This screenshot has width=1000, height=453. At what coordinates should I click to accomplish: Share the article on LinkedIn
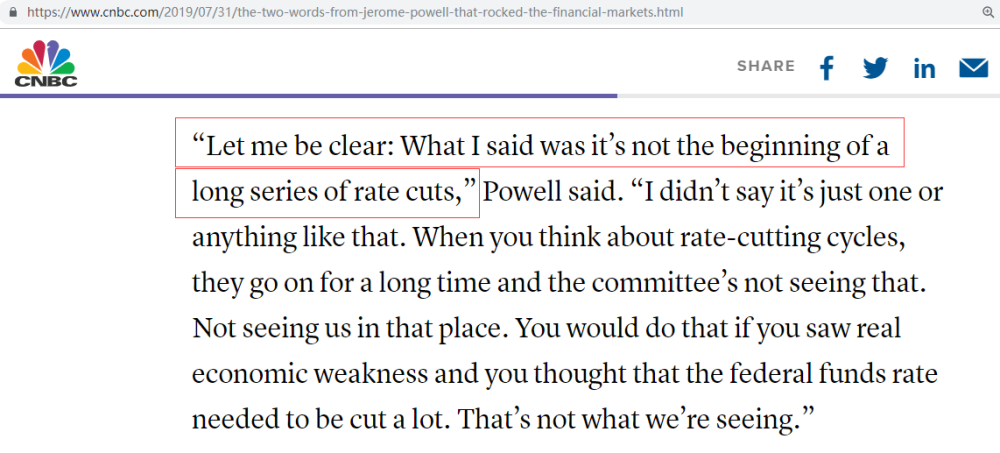pyautogui.click(x=924, y=68)
